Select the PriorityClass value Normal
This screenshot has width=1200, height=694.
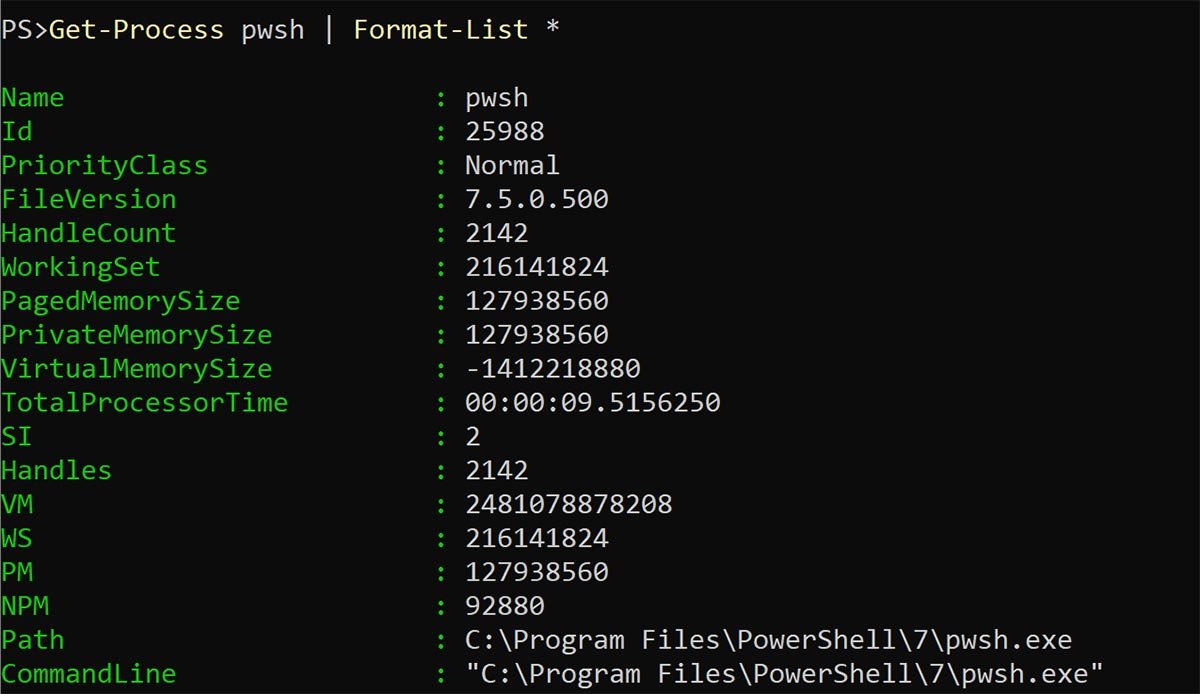[512, 165]
